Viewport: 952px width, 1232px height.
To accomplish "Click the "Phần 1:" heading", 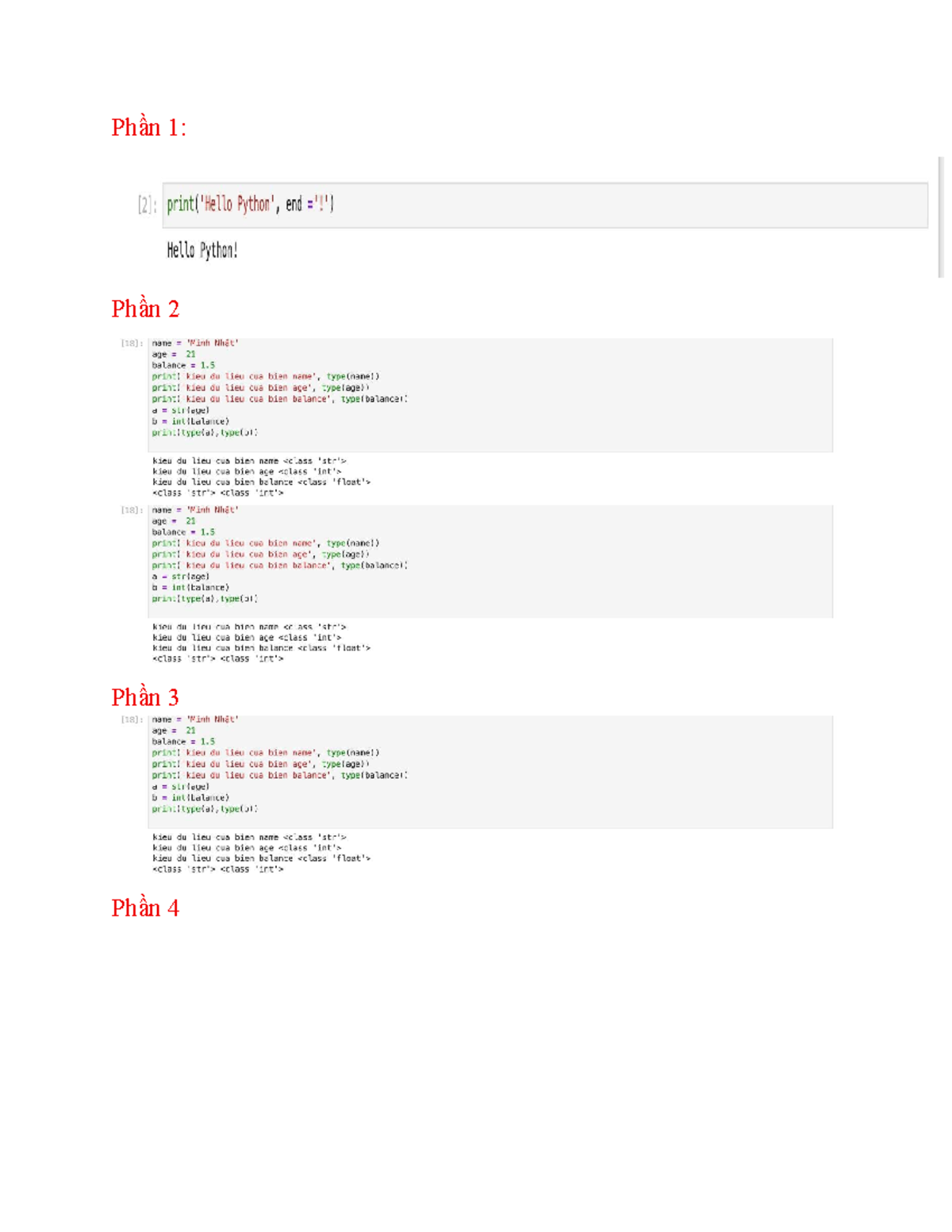I will (x=148, y=127).
